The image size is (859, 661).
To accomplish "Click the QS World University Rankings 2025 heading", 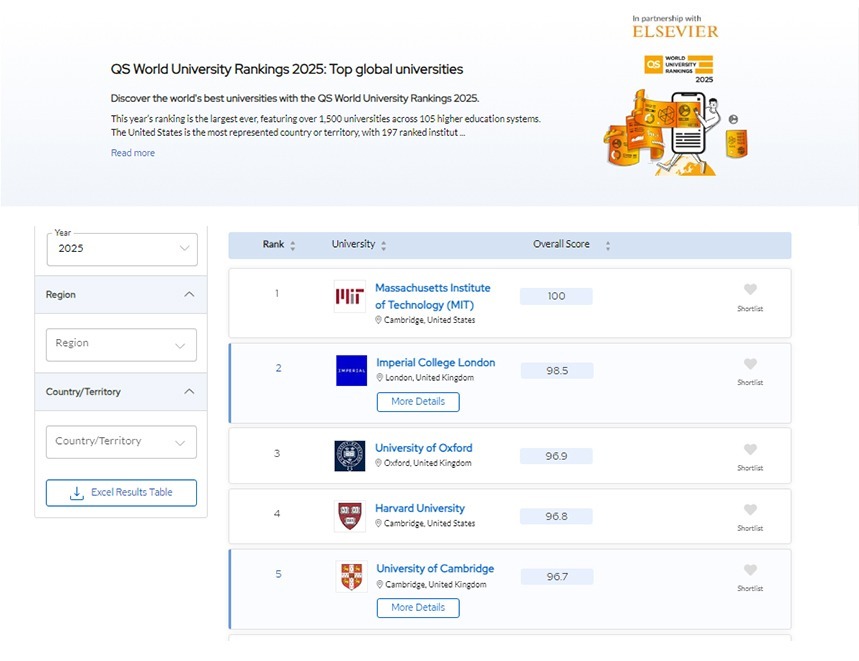I will coord(287,69).
